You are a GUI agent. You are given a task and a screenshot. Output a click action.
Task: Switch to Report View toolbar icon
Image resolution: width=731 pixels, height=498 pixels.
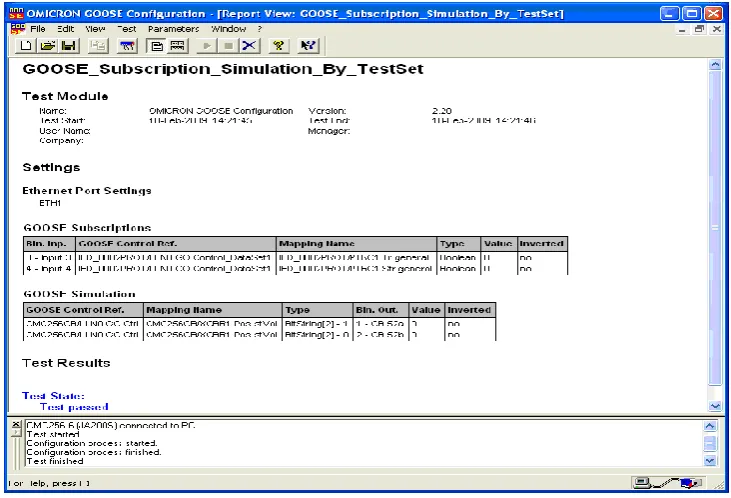click(157, 45)
